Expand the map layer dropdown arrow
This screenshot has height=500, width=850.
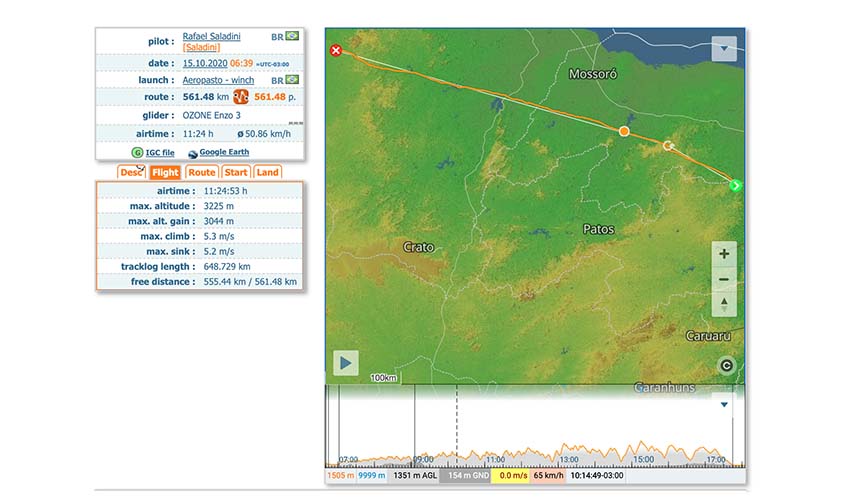pyautogui.click(x=724, y=49)
